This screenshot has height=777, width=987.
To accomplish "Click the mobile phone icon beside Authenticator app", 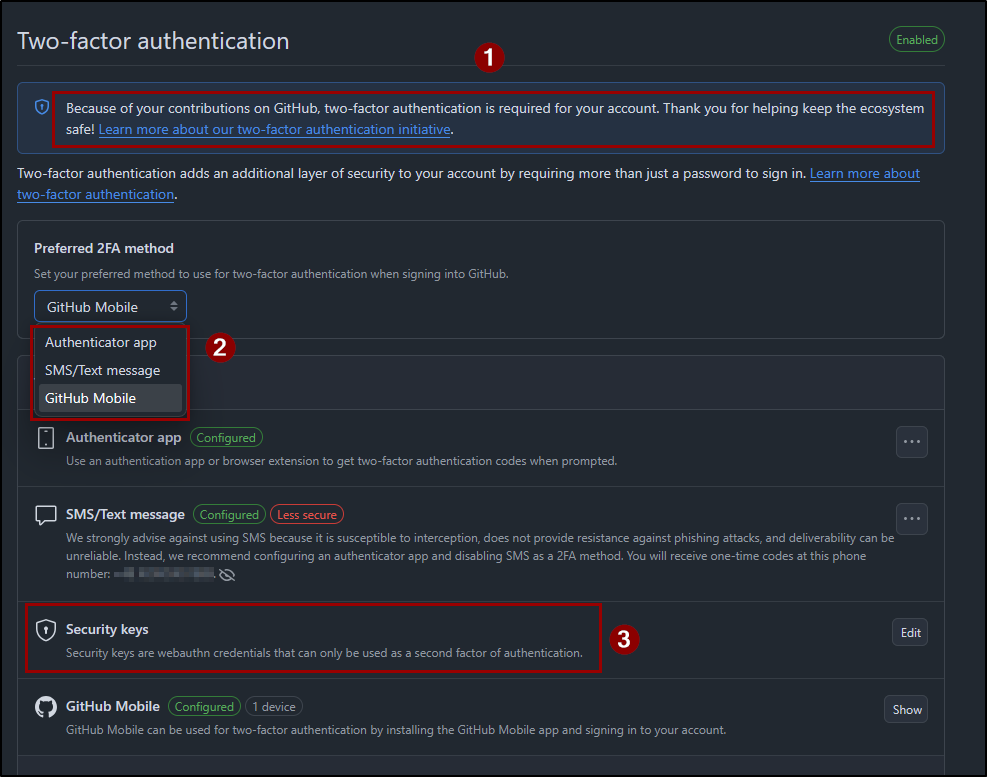I will (x=46, y=437).
